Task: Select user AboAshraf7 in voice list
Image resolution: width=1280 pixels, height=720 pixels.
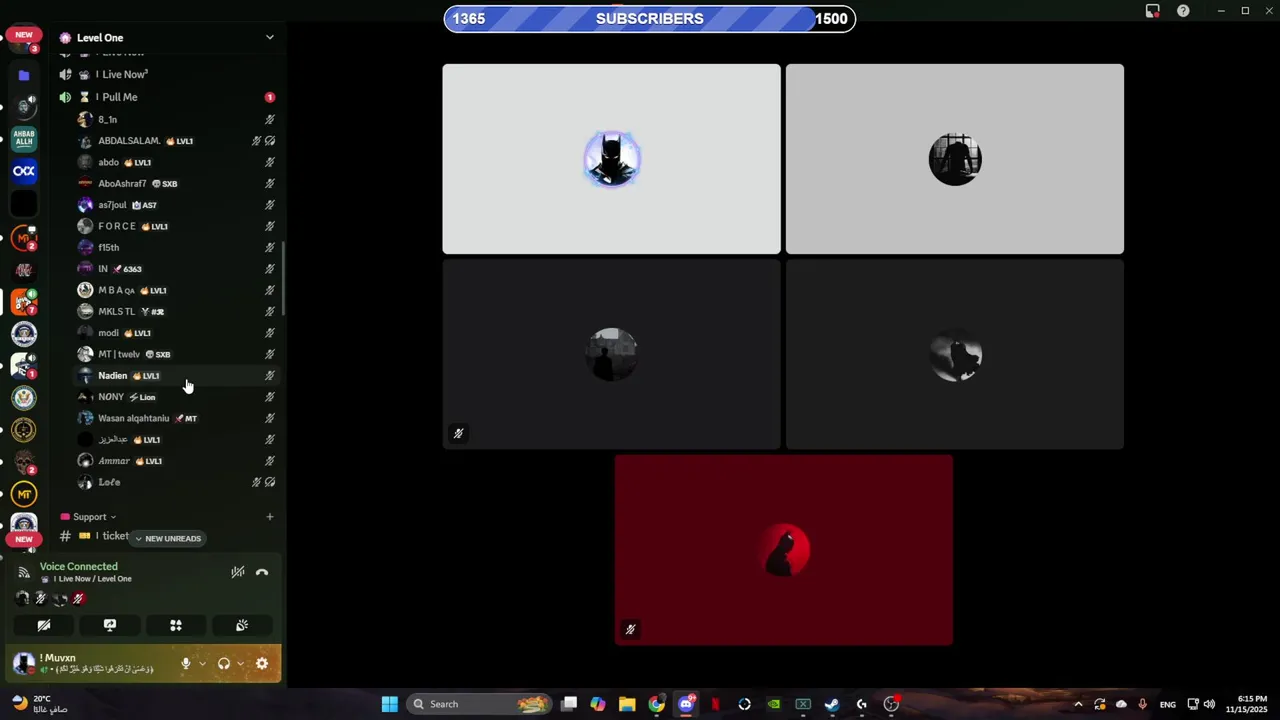Action: pyautogui.click(x=176, y=184)
